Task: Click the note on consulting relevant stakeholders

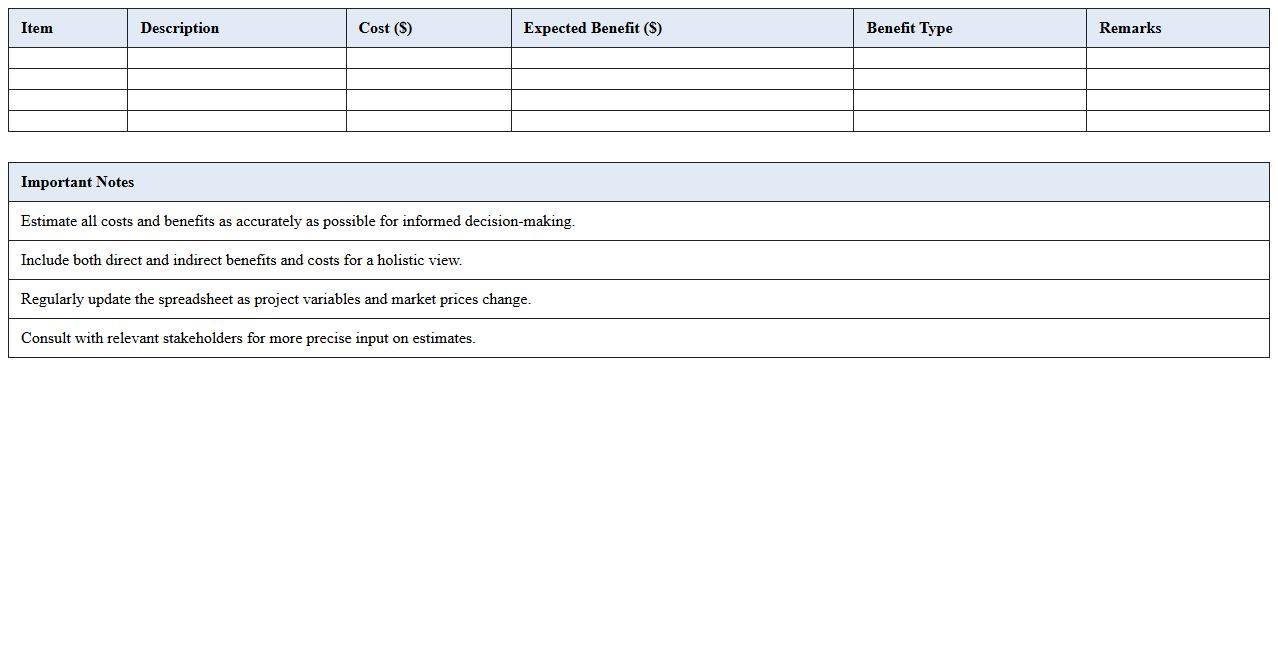Action: pos(248,338)
